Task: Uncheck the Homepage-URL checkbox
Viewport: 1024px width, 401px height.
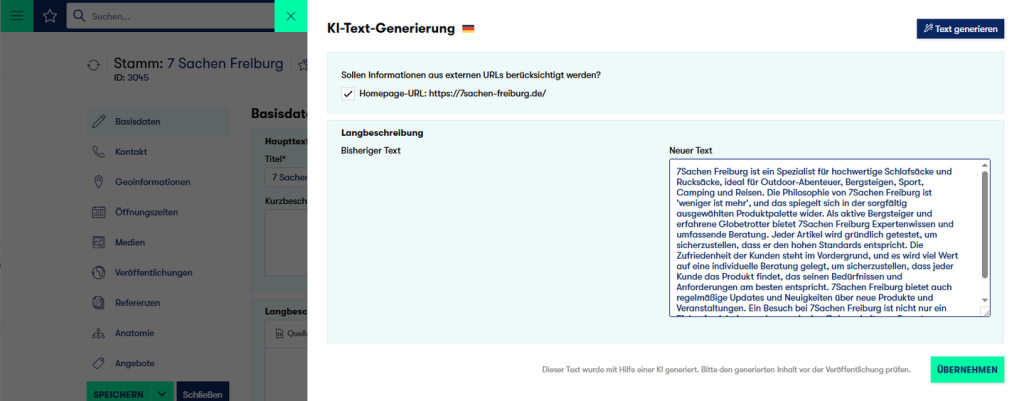Action: coord(348,93)
